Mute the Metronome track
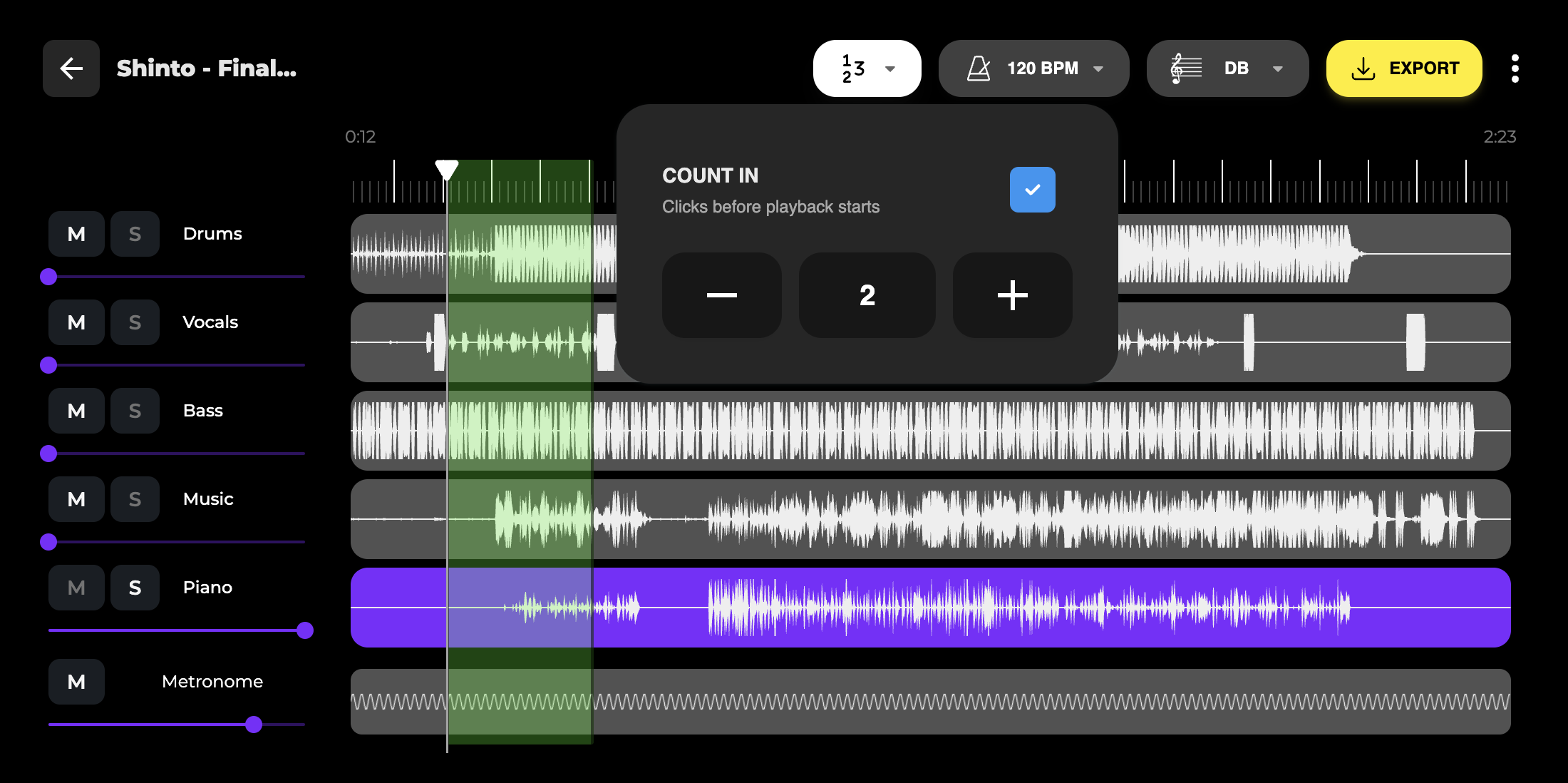Screen dimensions: 1568x783 click(76, 682)
